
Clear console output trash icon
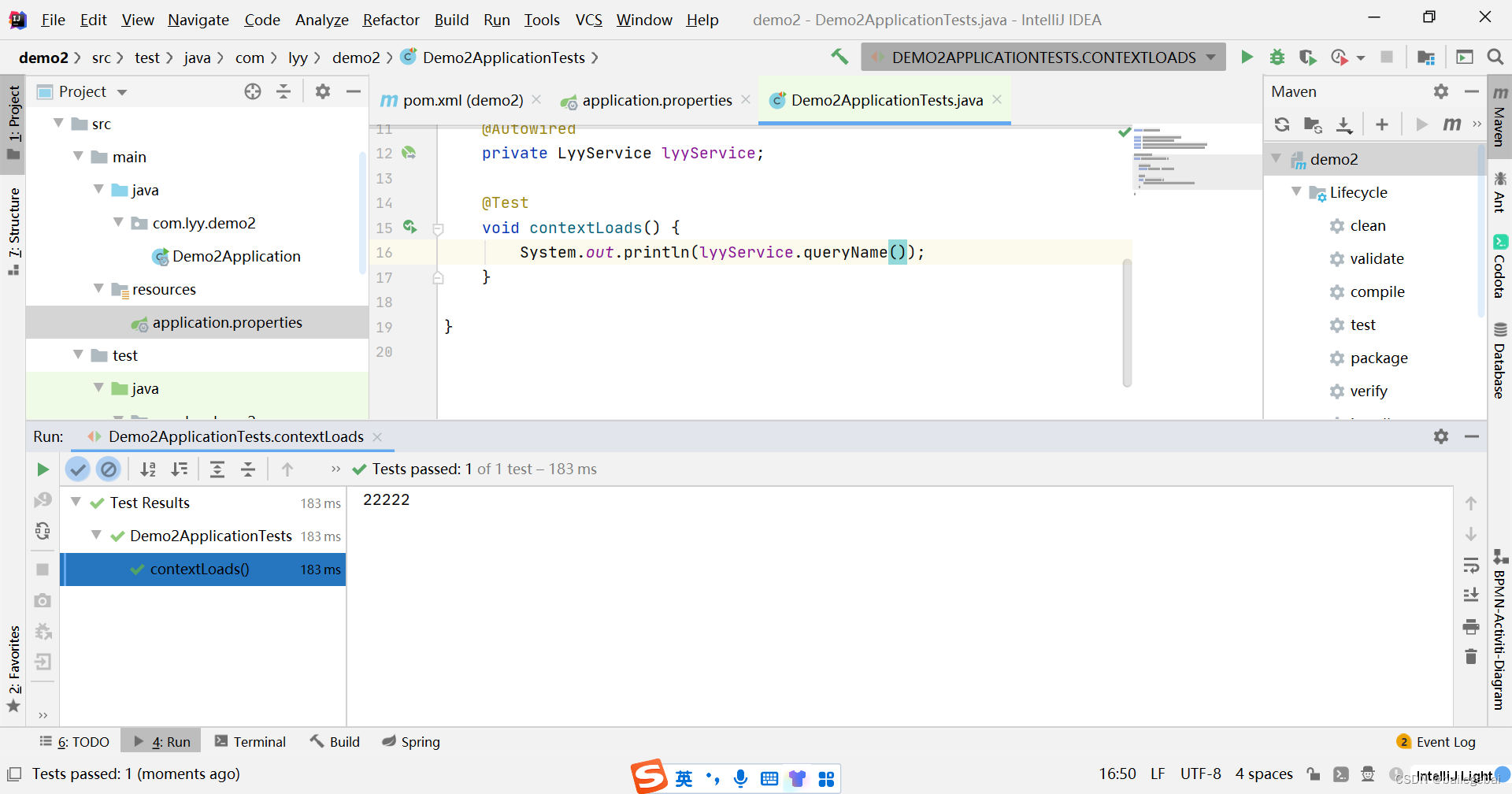coord(1471,656)
